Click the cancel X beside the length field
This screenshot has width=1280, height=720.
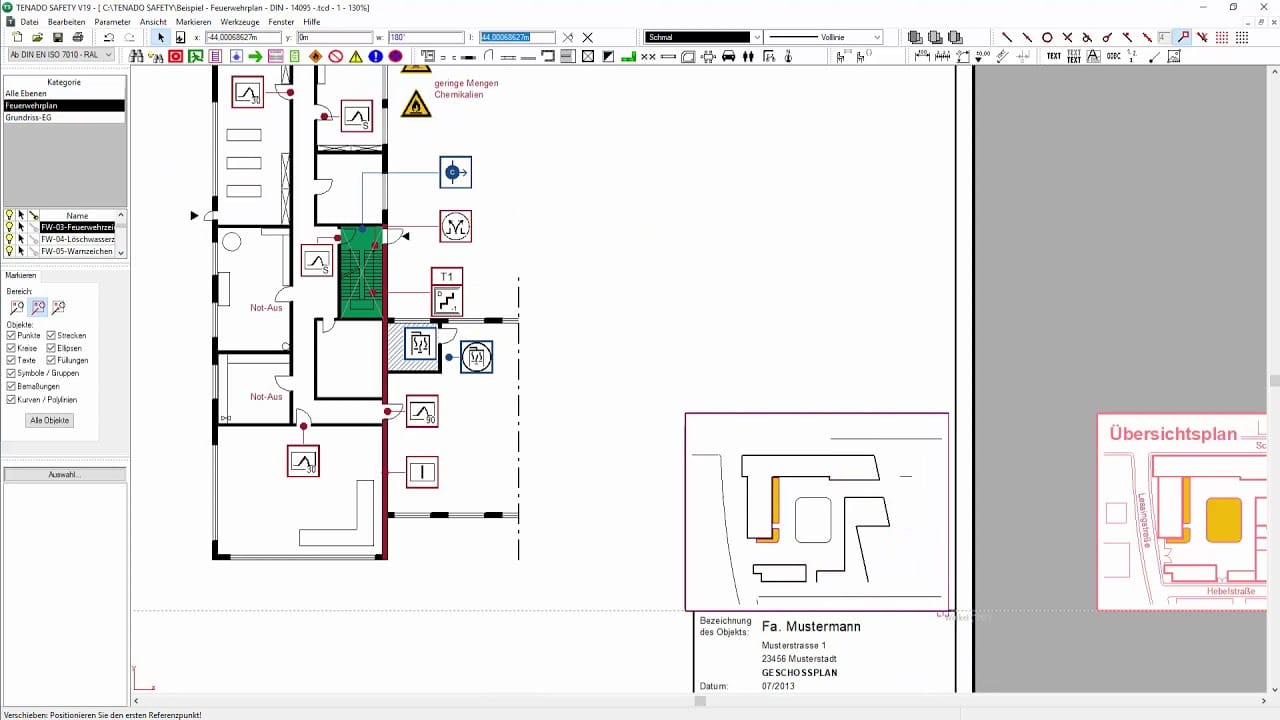[588, 37]
